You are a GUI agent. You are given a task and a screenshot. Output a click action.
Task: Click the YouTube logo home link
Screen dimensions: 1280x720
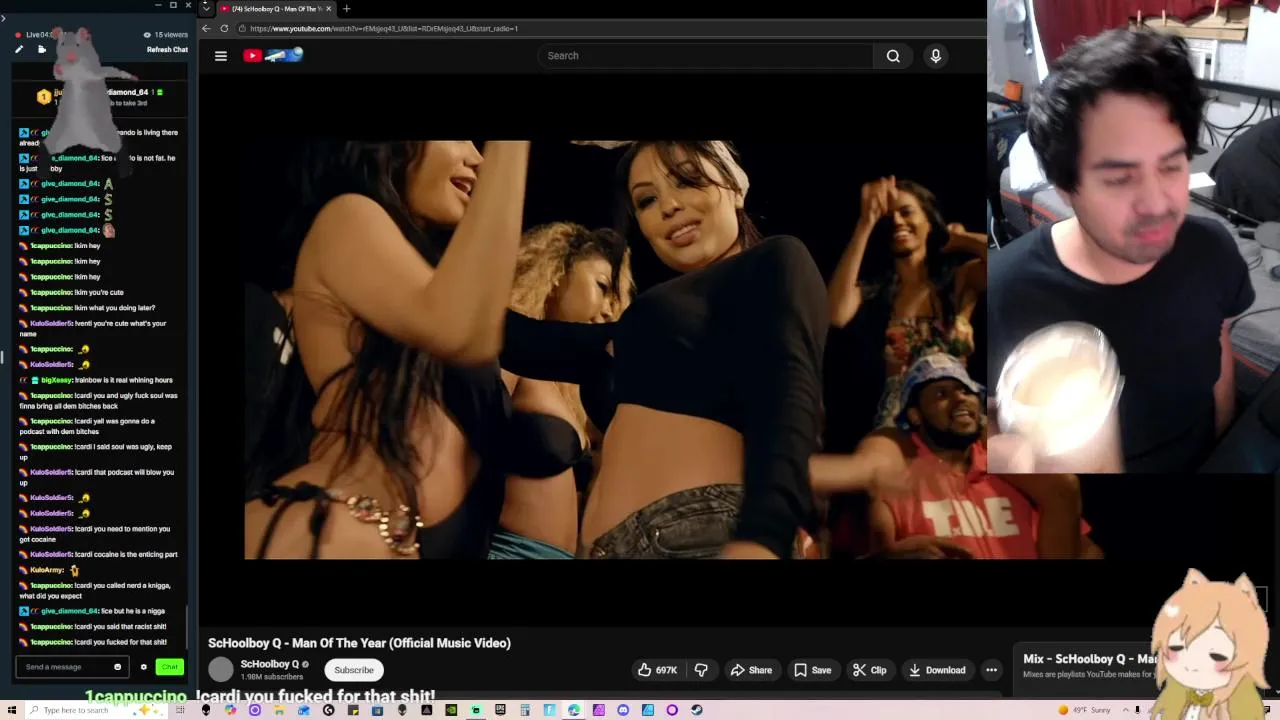(273, 56)
